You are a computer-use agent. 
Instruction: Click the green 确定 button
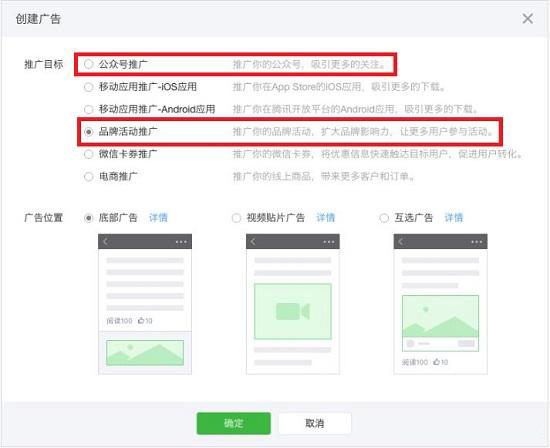[234, 423]
